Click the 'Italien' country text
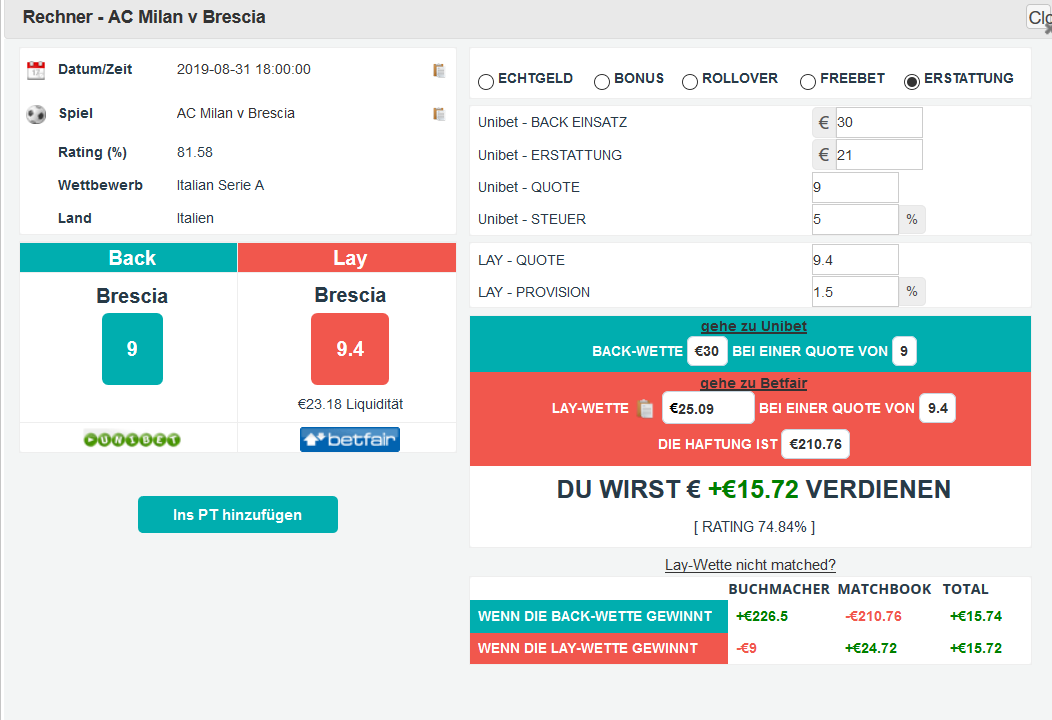The height and width of the screenshot is (720, 1052). pyautogui.click(x=195, y=218)
